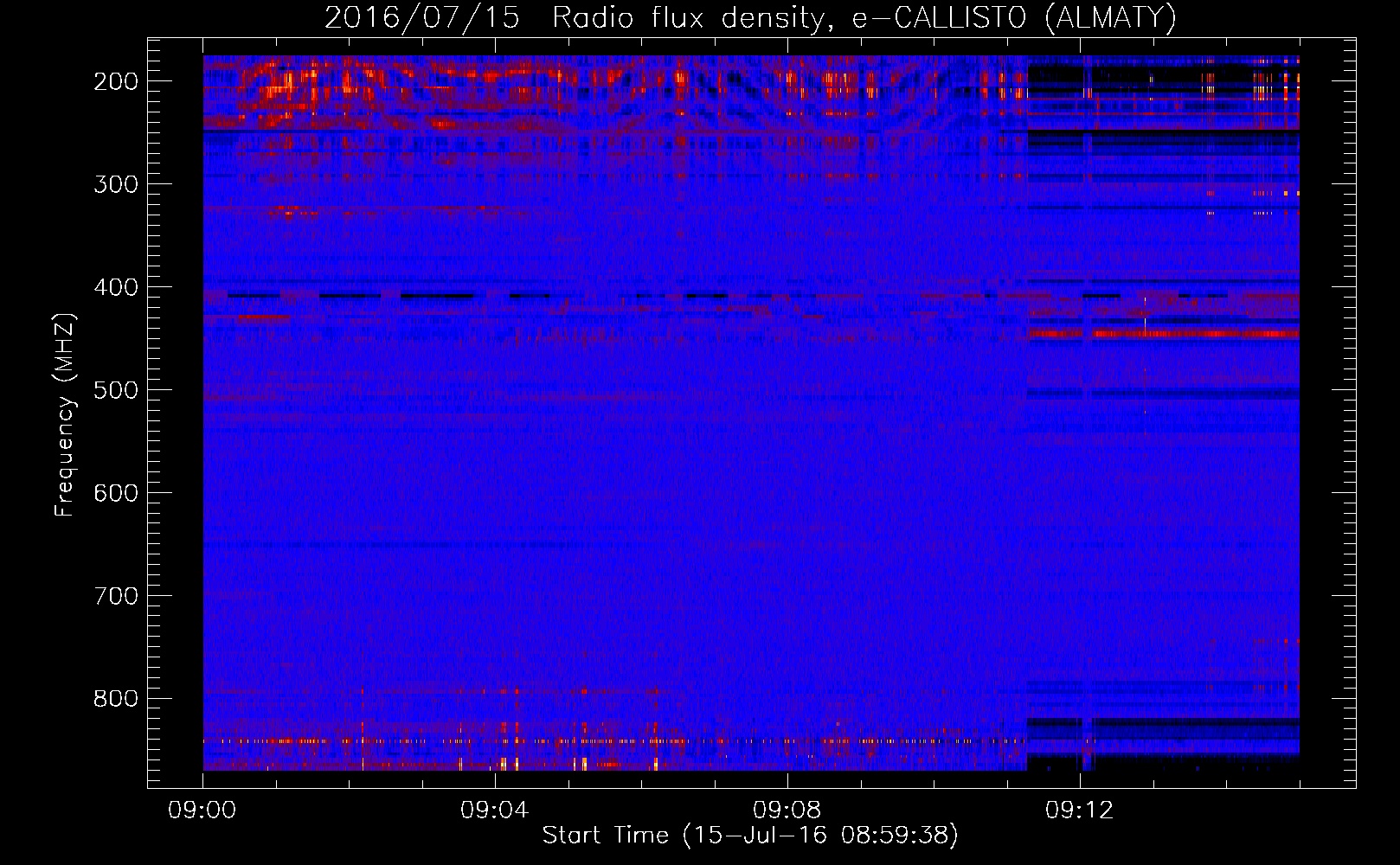Select the 200 frequency tick label

(x=116, y=81)
